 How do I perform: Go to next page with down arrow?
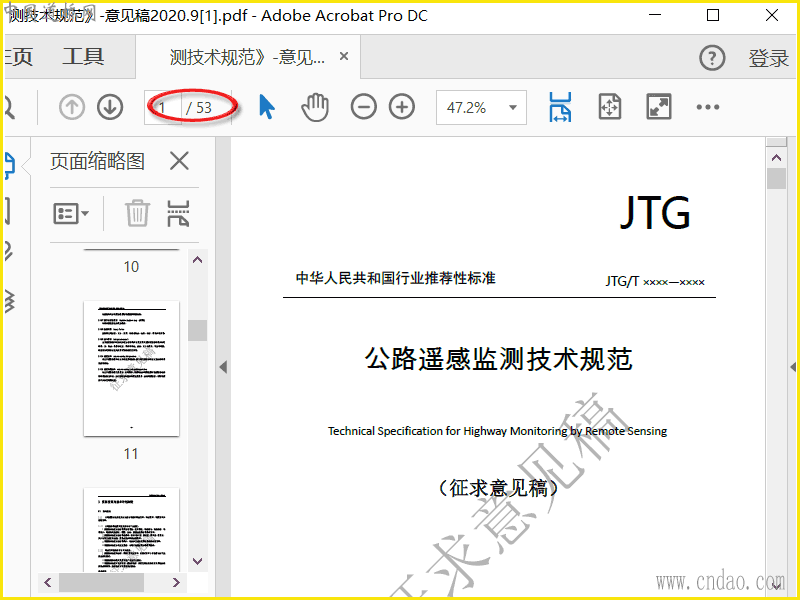pyautogui.click(x=110, y=108)
